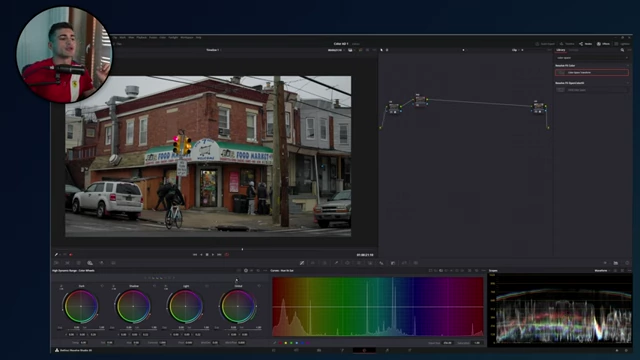
Task: Toggle loop playback
Action: tap(227, 255)
